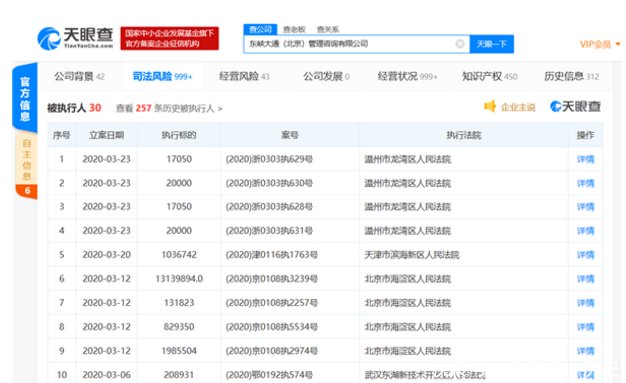626x383 pixels.
Task: Select the 查老板 search tab
Action: (294, 29)
